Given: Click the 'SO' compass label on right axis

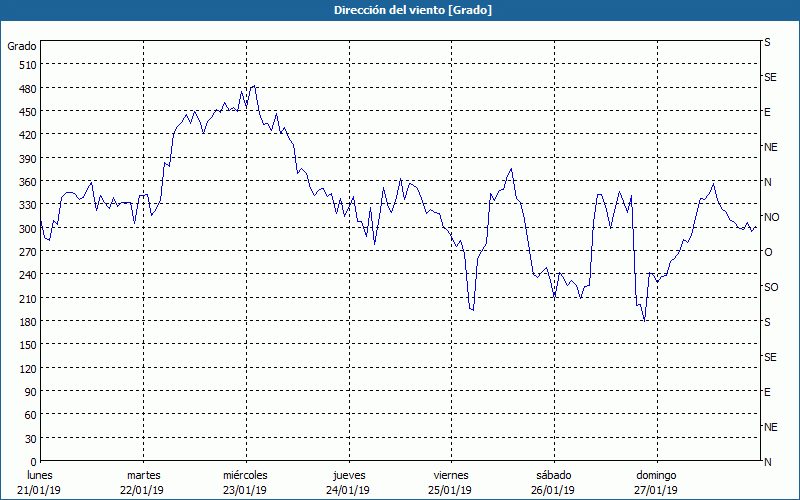Looking at the screenshot, I should click(x=771, y=288).
